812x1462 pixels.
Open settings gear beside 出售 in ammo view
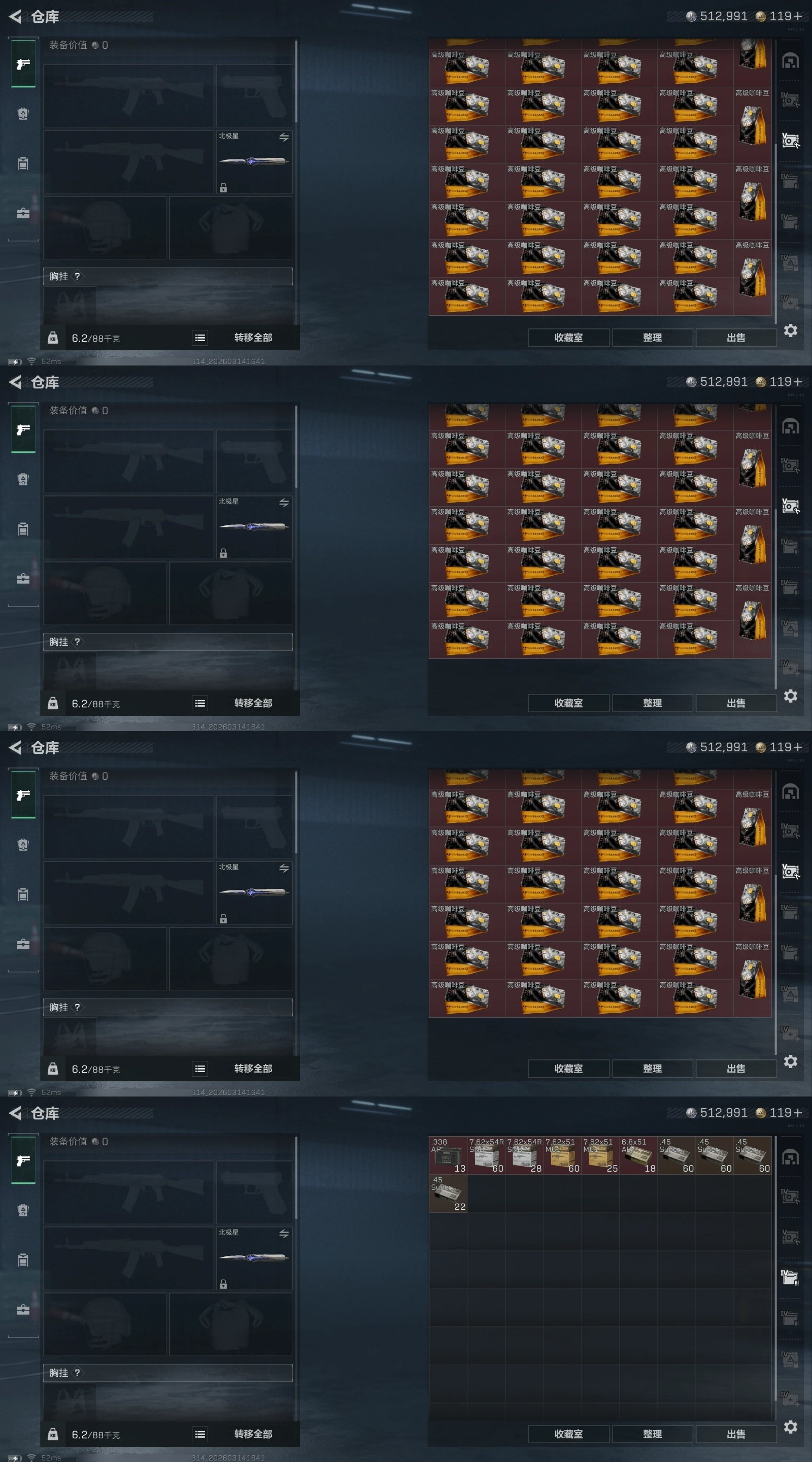(x=791, y=1427)
